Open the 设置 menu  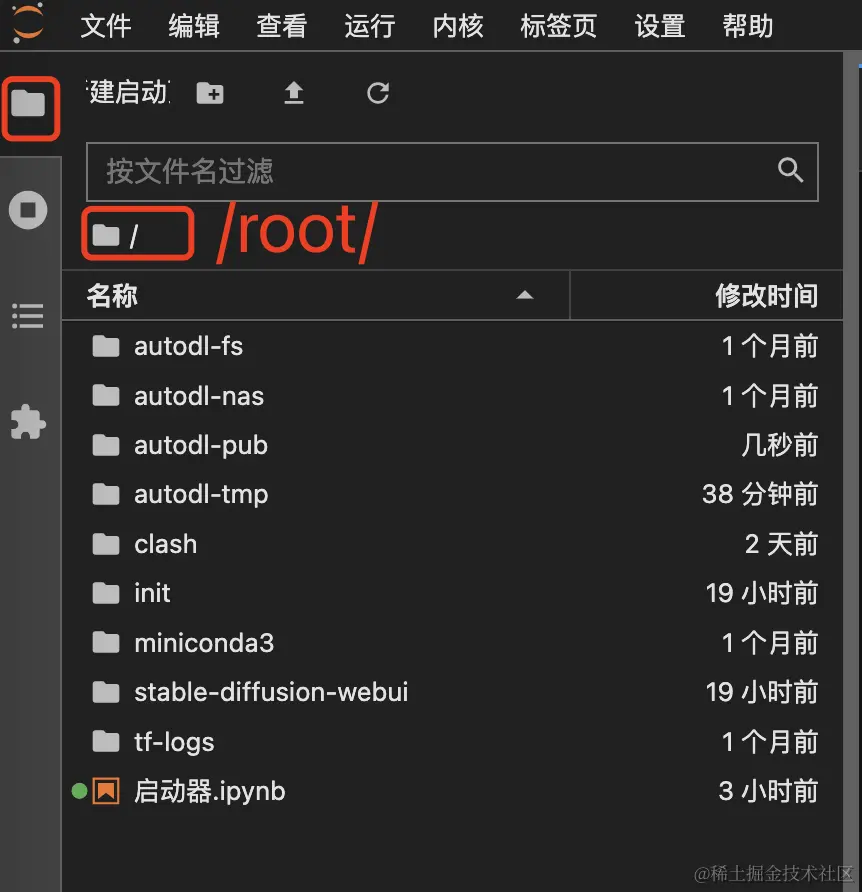[660, 26]
